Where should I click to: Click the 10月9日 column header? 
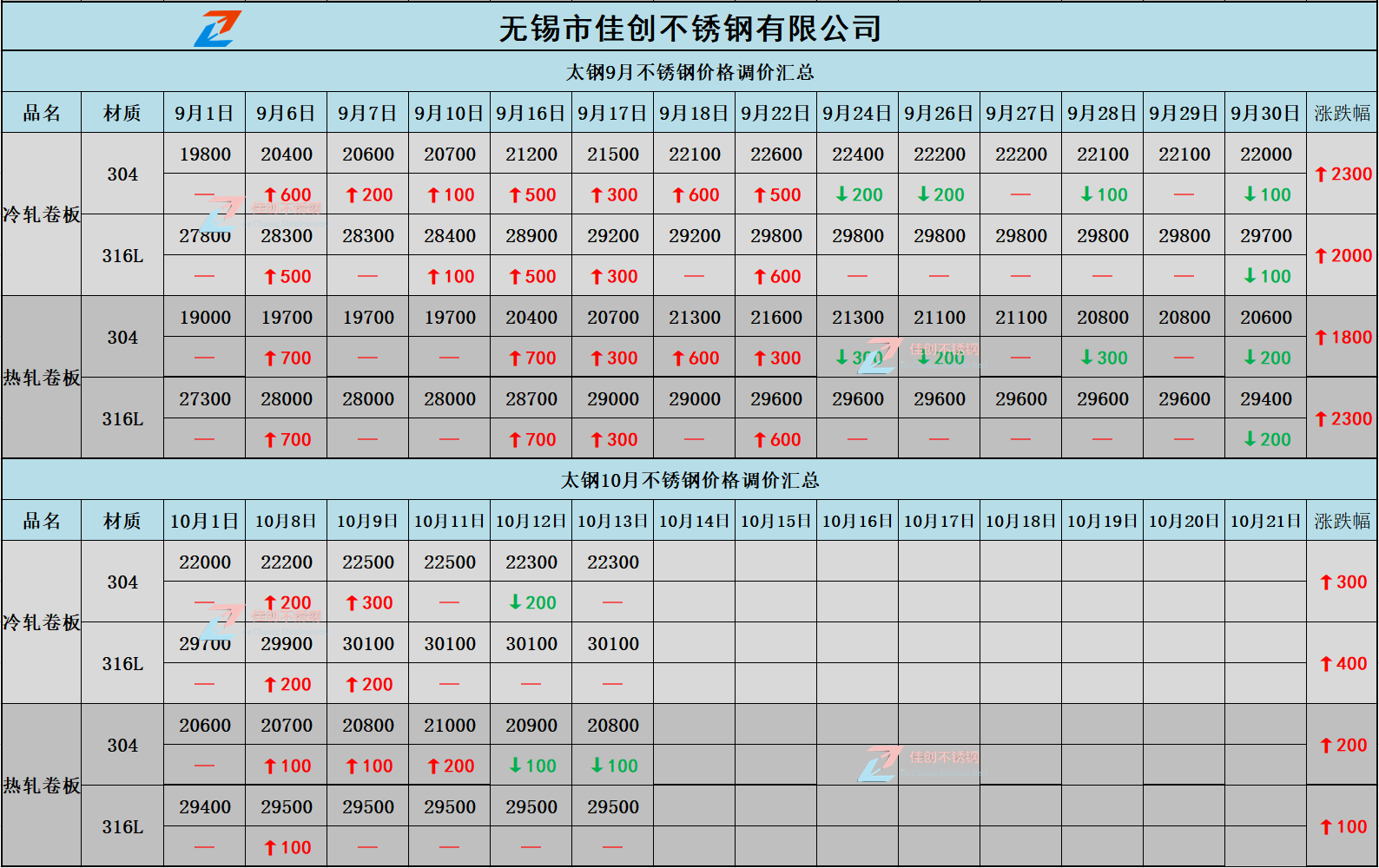point(368,521)
